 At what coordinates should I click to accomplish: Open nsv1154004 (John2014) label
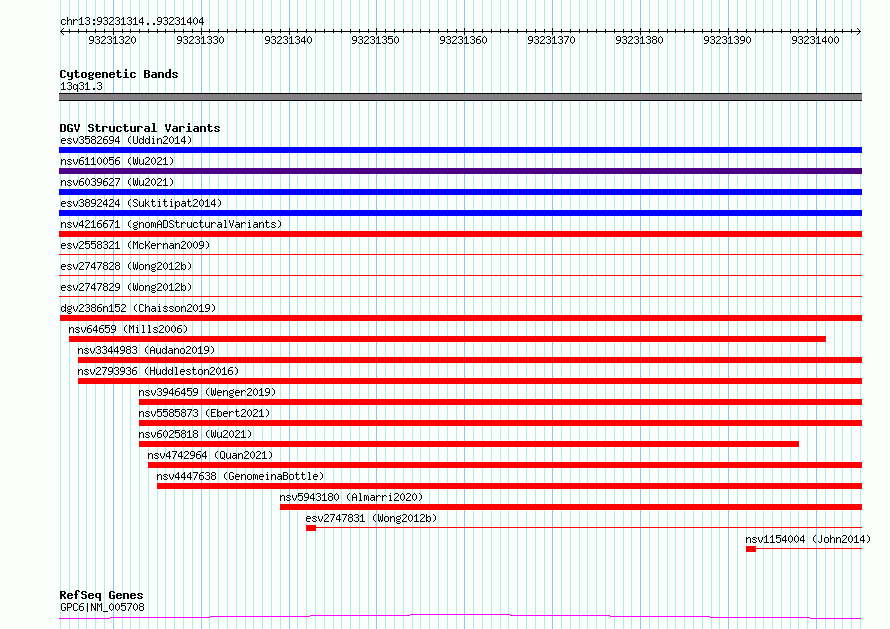pyautogui.click(x=808, y=539)
